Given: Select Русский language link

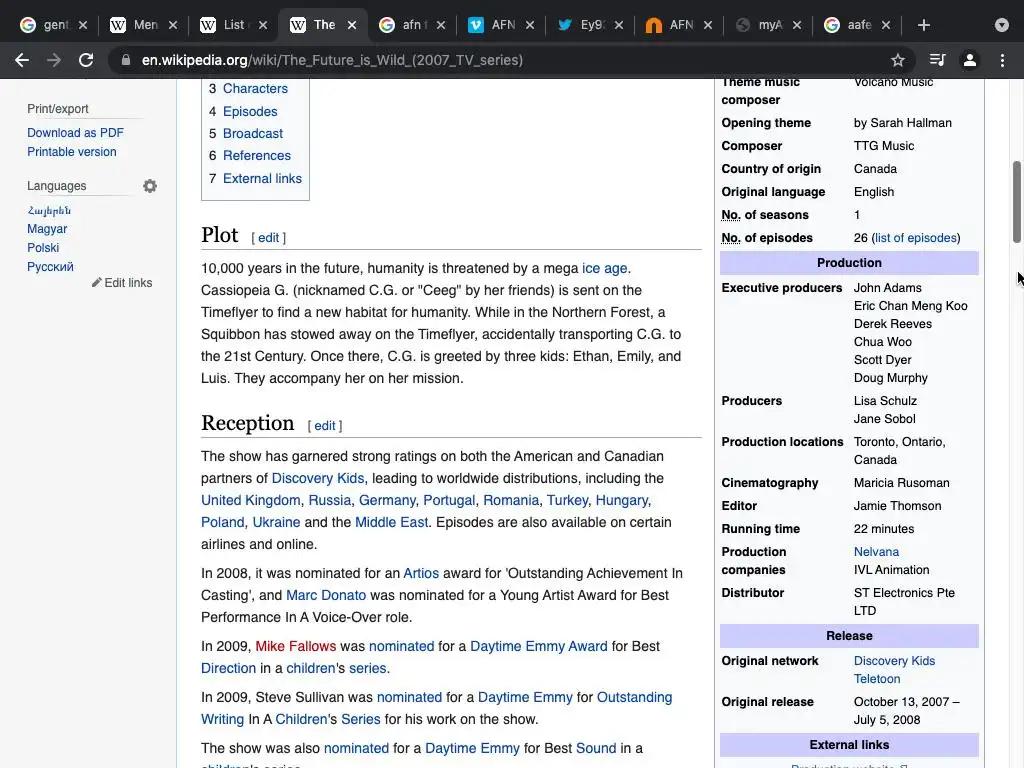Looking at the screenshot, I should pos(50,266).
